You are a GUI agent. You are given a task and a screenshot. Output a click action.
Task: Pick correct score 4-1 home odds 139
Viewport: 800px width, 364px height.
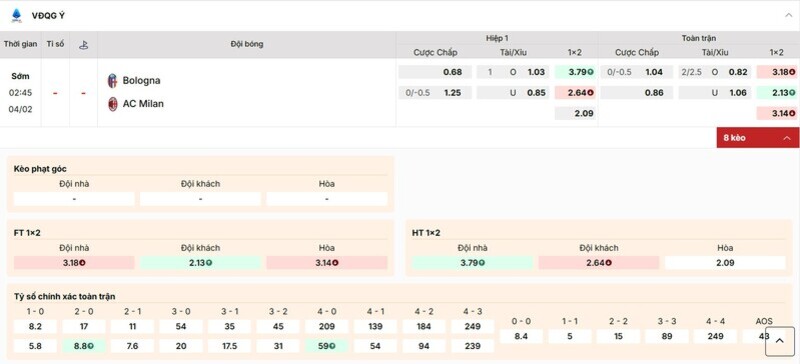point(376,327)
